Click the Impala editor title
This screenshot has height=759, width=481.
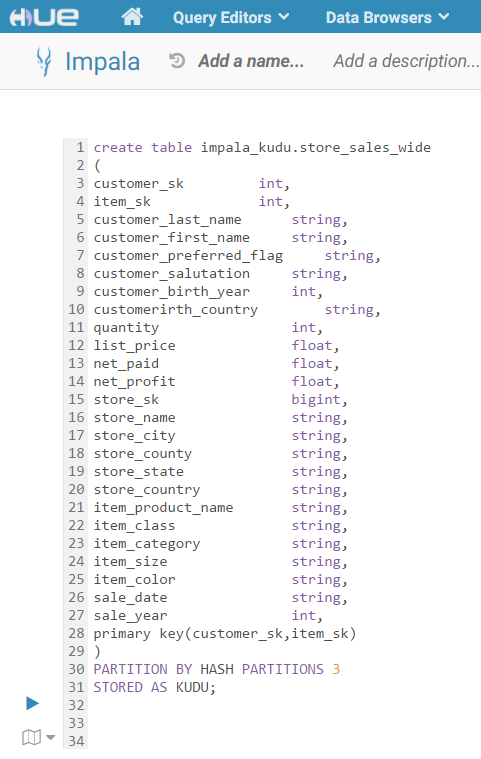click(103, 62)
